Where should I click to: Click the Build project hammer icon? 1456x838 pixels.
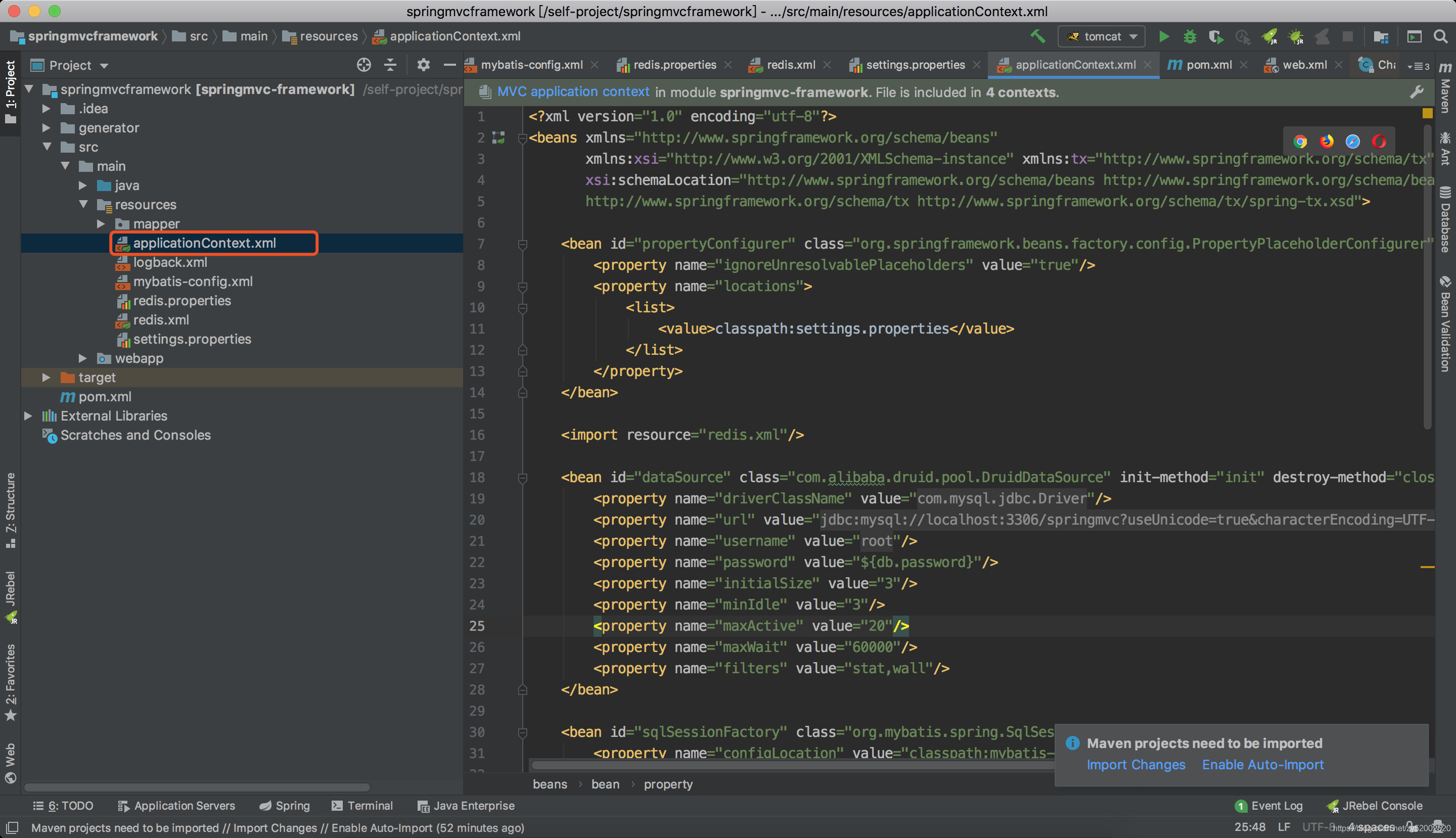point(1037,36)
